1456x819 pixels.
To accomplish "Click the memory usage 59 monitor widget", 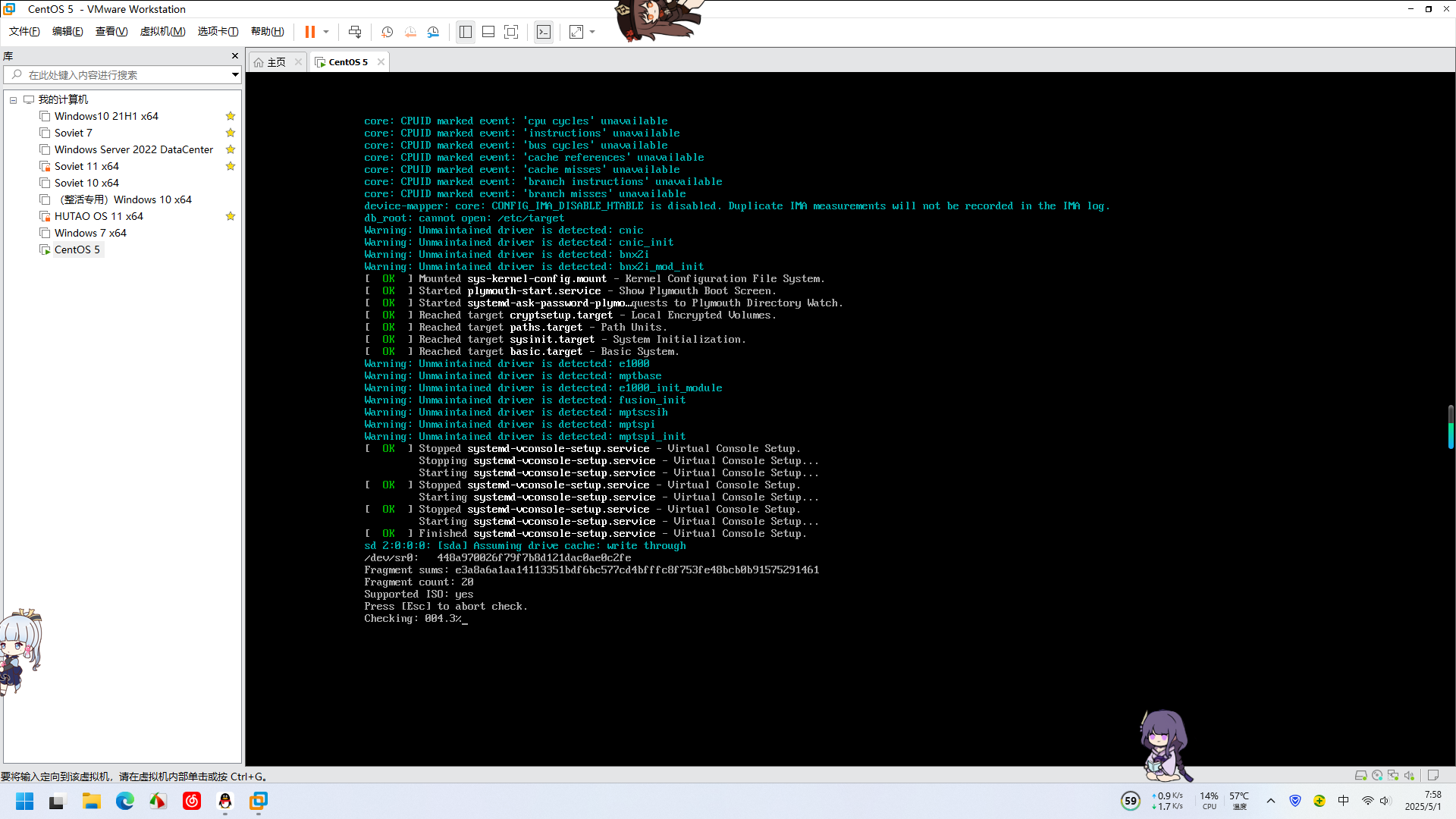I will coord(1131,801).
